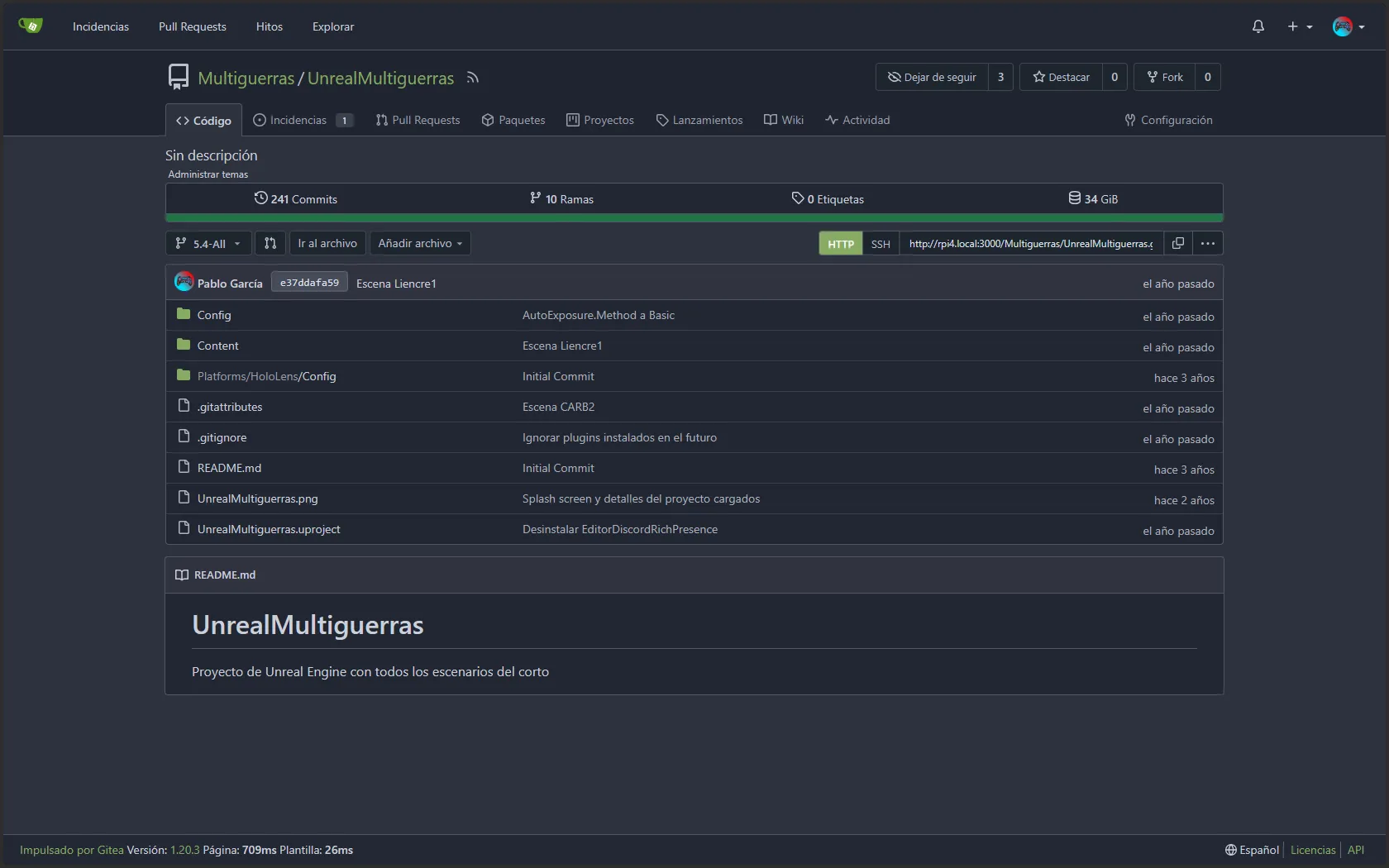Click the clone URL input field
Screen dimensions: 1389x868
point(1031,243)
